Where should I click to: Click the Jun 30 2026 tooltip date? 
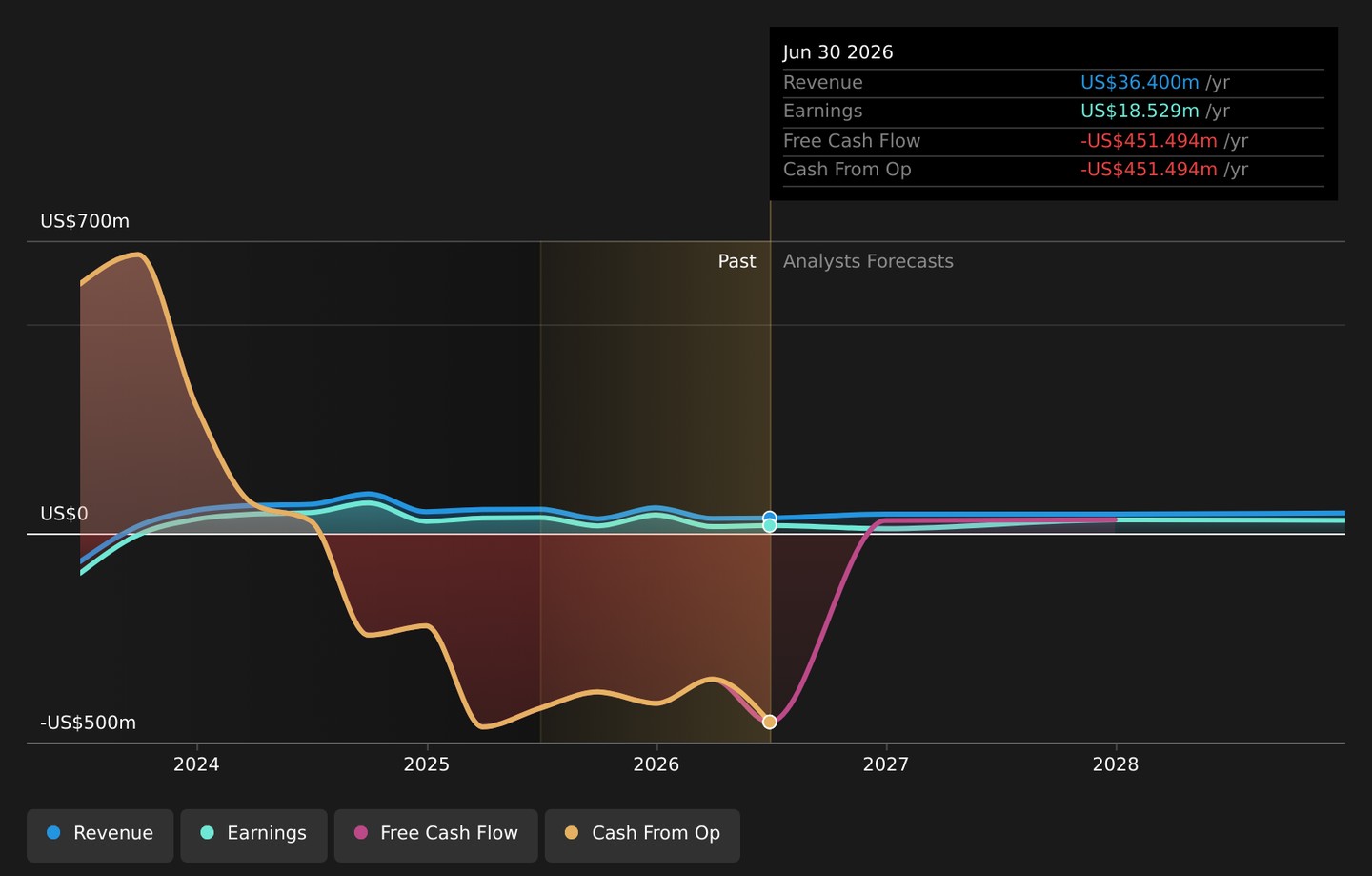point(838,52)
